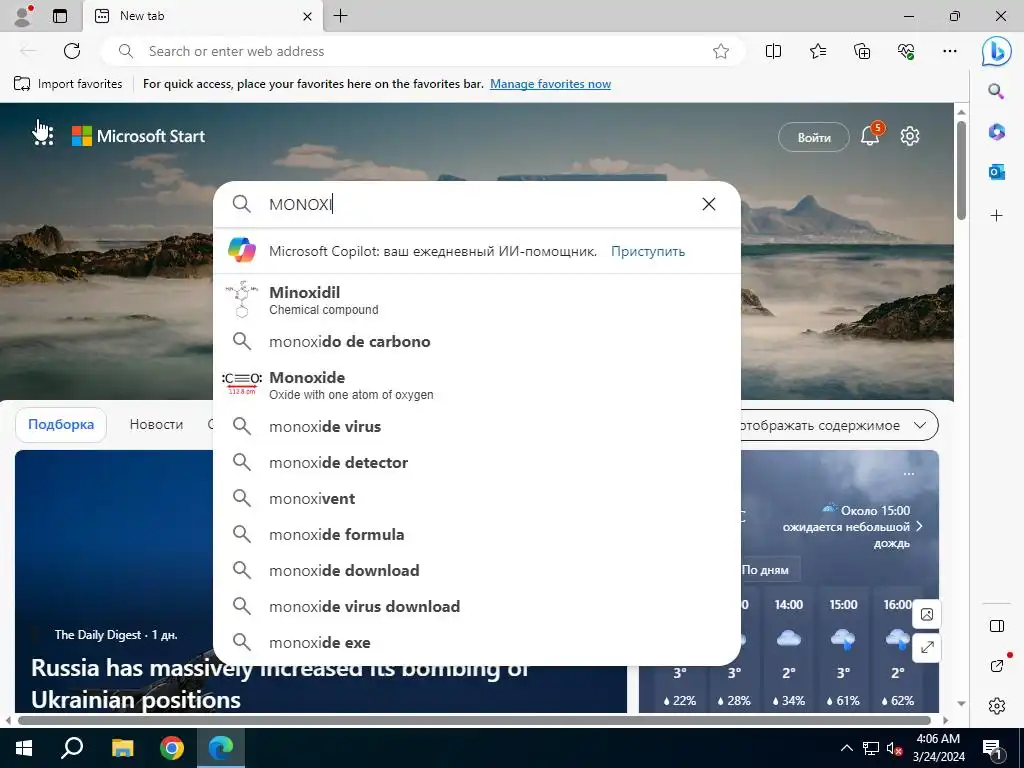Screen dimensions: 1024x768
Task: Click Manage favorites now link
Action: point(551,84)
